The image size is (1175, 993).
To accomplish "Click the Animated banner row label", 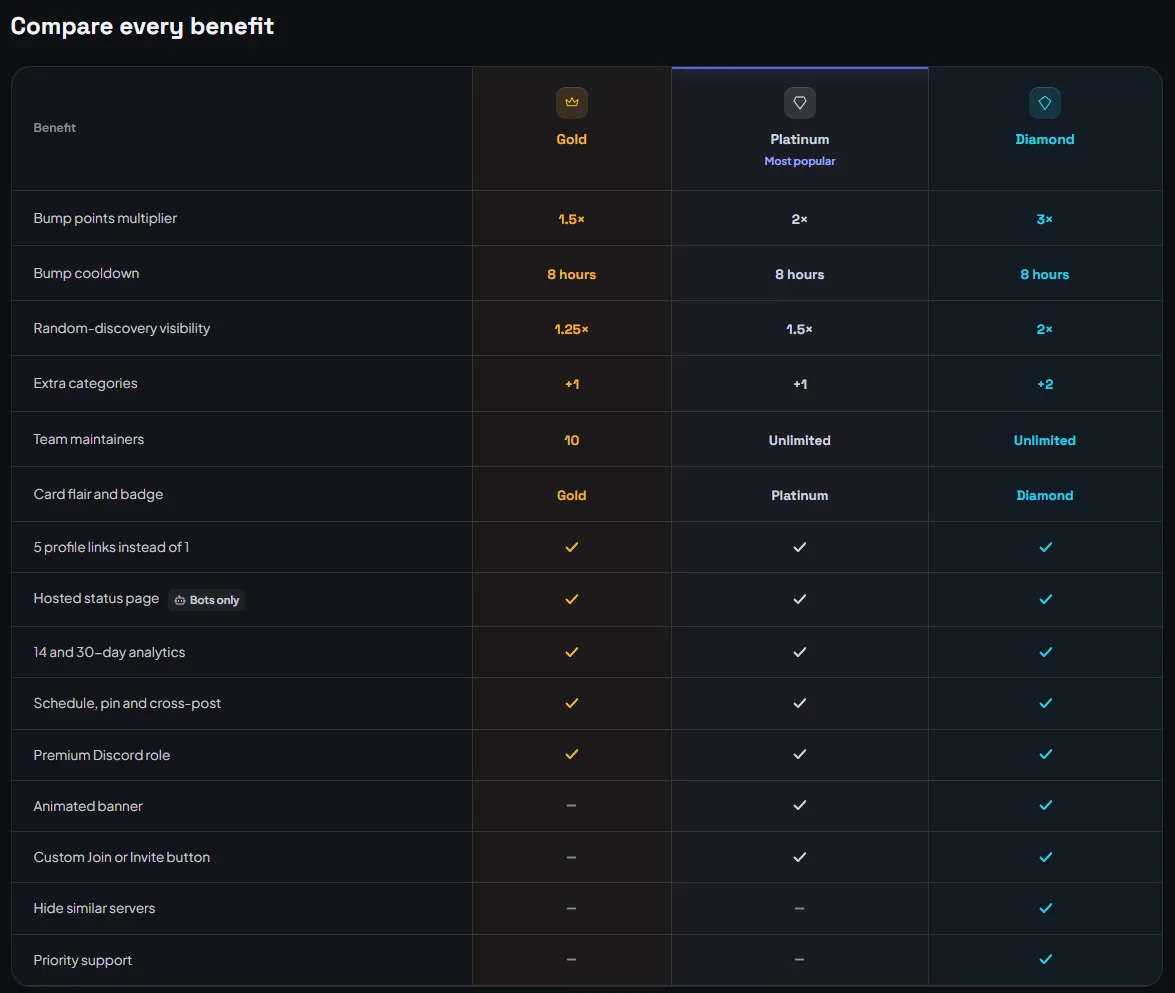I will click(x=88, y=806).
